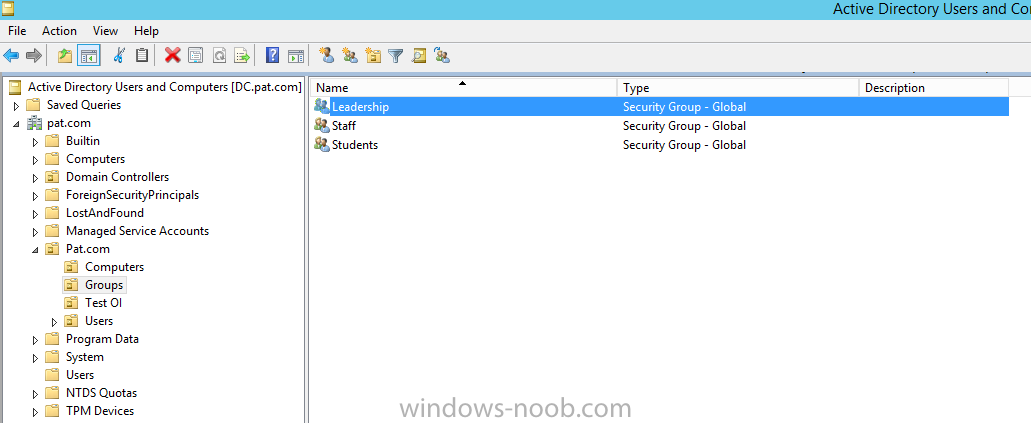Collapse the Pat.com organizational unit
The image size is (1031, 423).
[35, 249]
